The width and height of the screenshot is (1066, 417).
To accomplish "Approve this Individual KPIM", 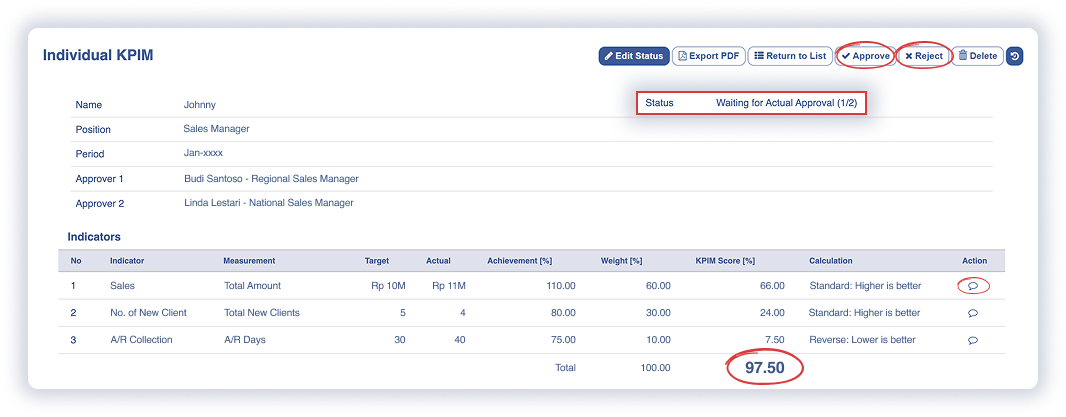I will click(865, 56).
